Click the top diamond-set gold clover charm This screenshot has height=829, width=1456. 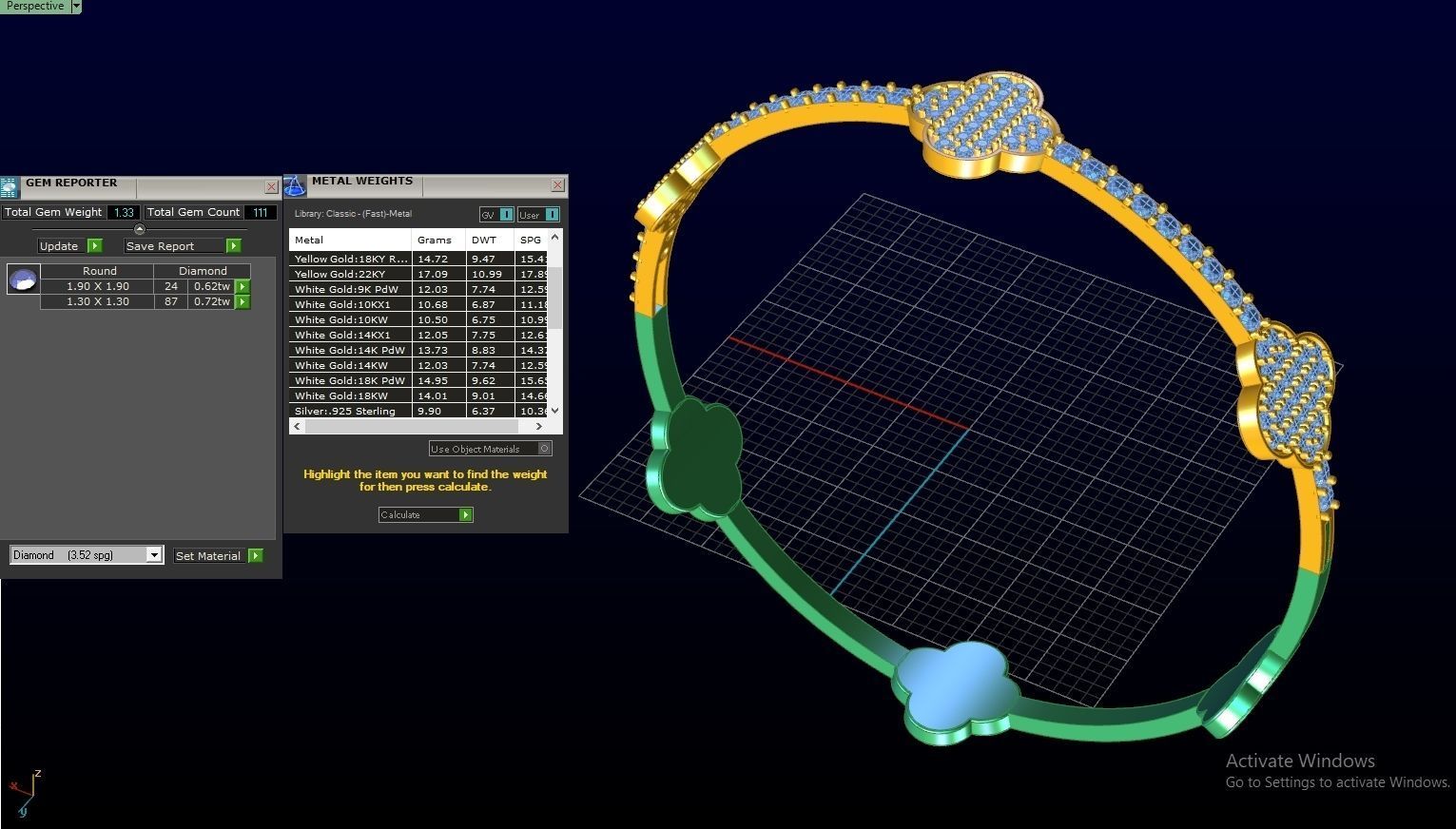[984, 124]
